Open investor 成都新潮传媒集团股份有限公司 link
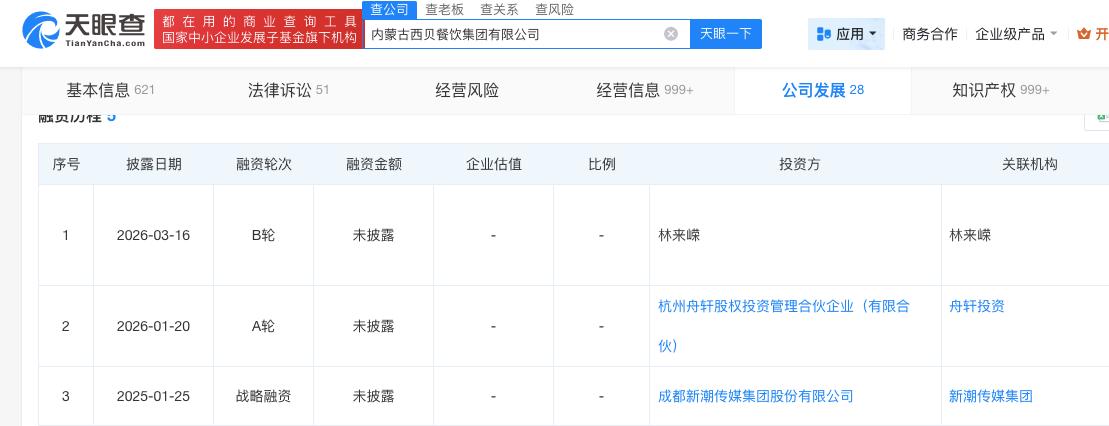 [755, 396]
